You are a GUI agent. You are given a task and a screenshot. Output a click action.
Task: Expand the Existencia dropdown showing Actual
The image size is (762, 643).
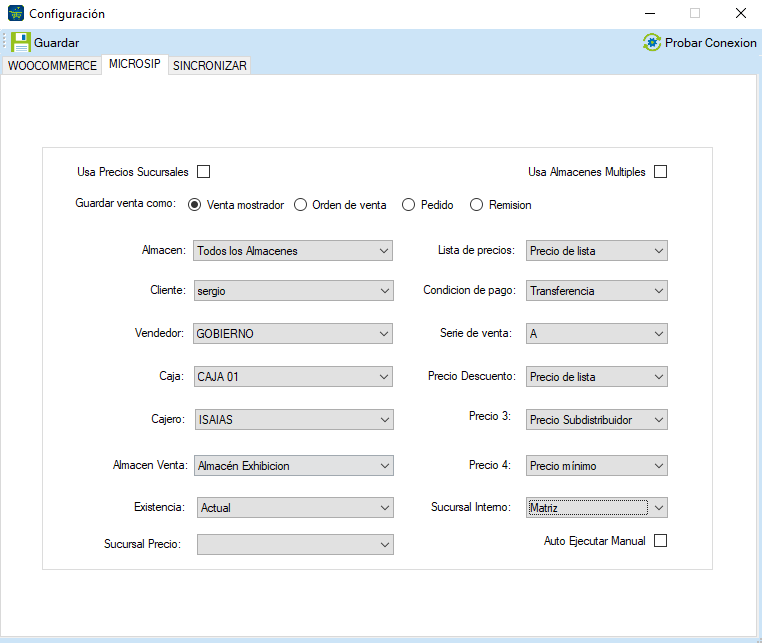pos(295,507)
